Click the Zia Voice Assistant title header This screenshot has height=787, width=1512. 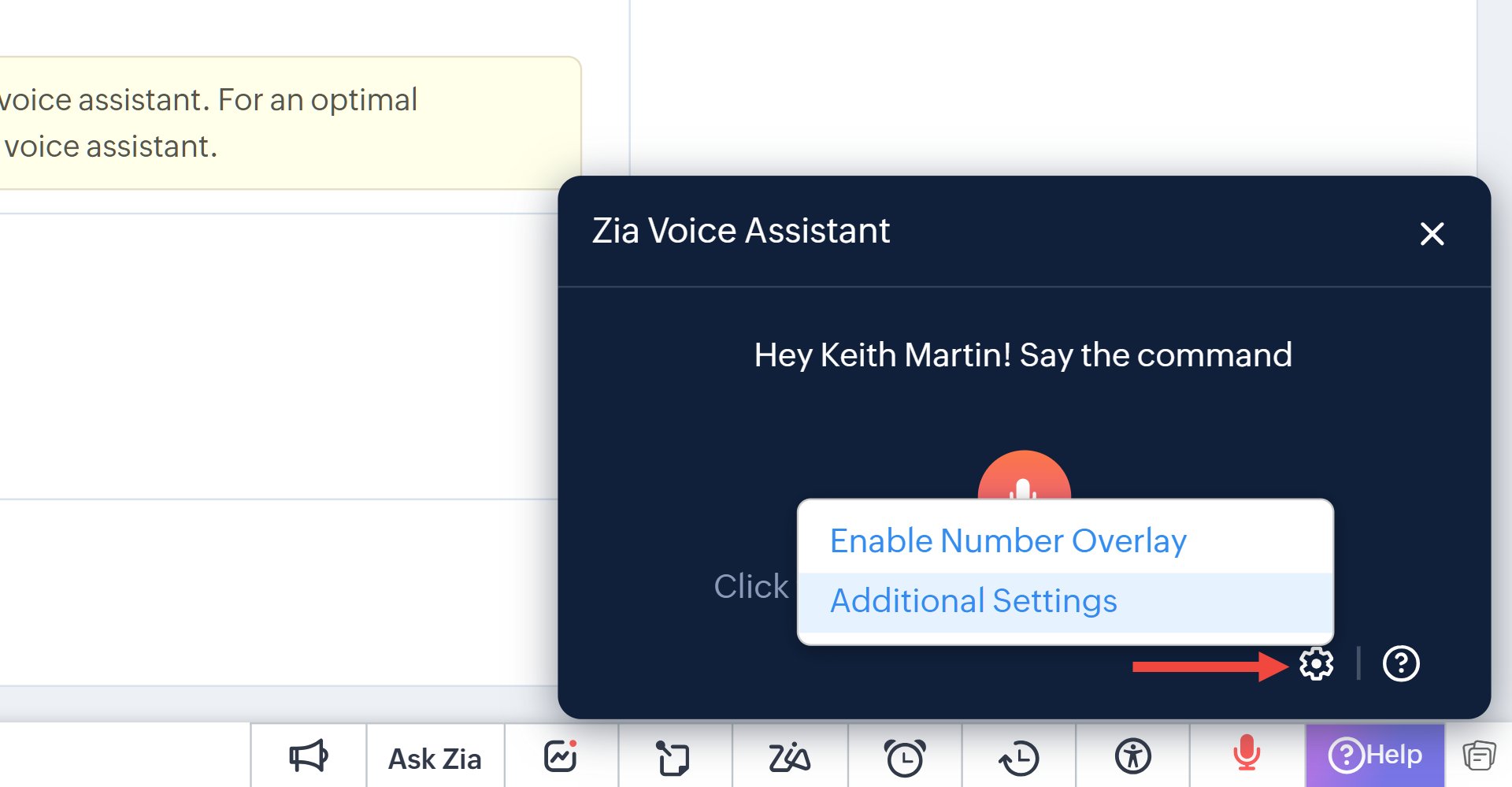pos(740,232)
